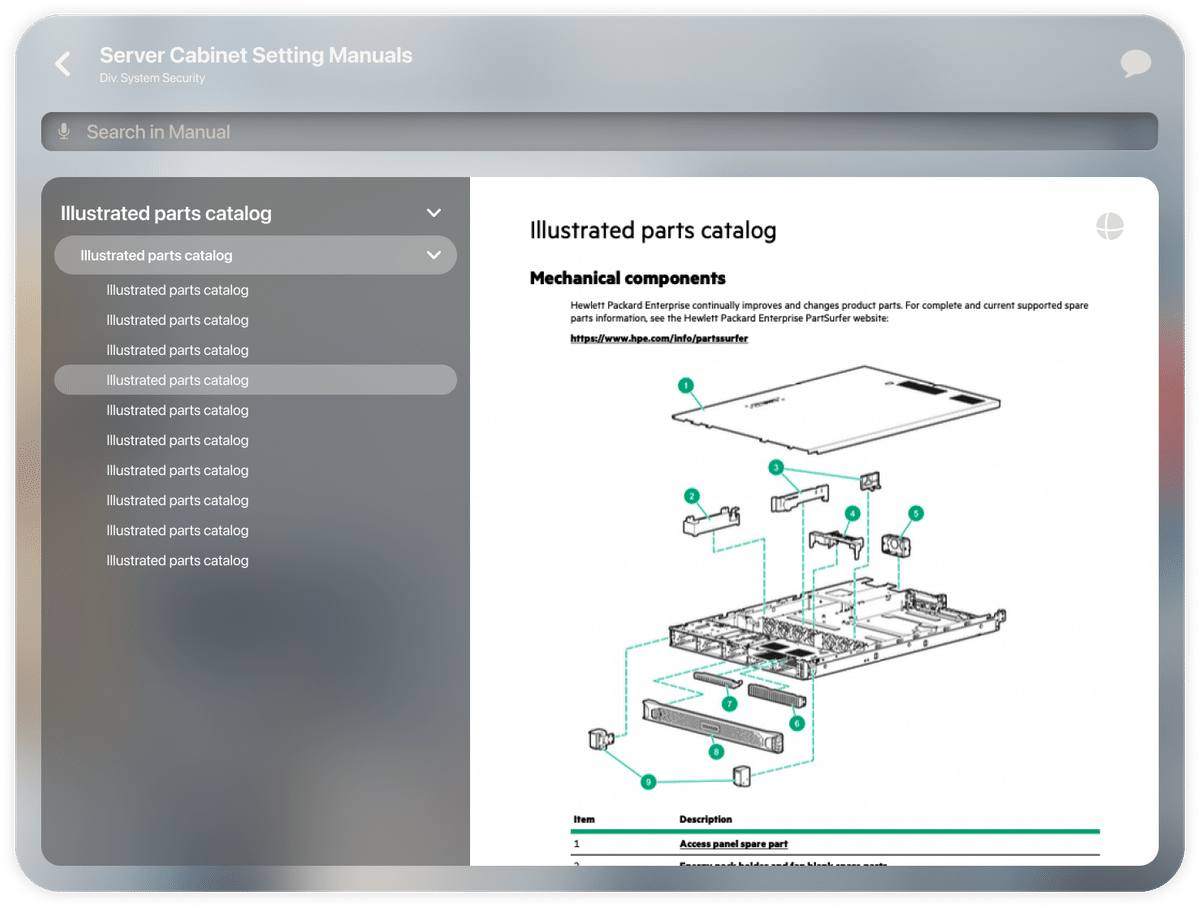The width and height of the screenshot is (1200, 908).
Task: Click callout number 9 in the diagram
Action: [x=648, y=781]
